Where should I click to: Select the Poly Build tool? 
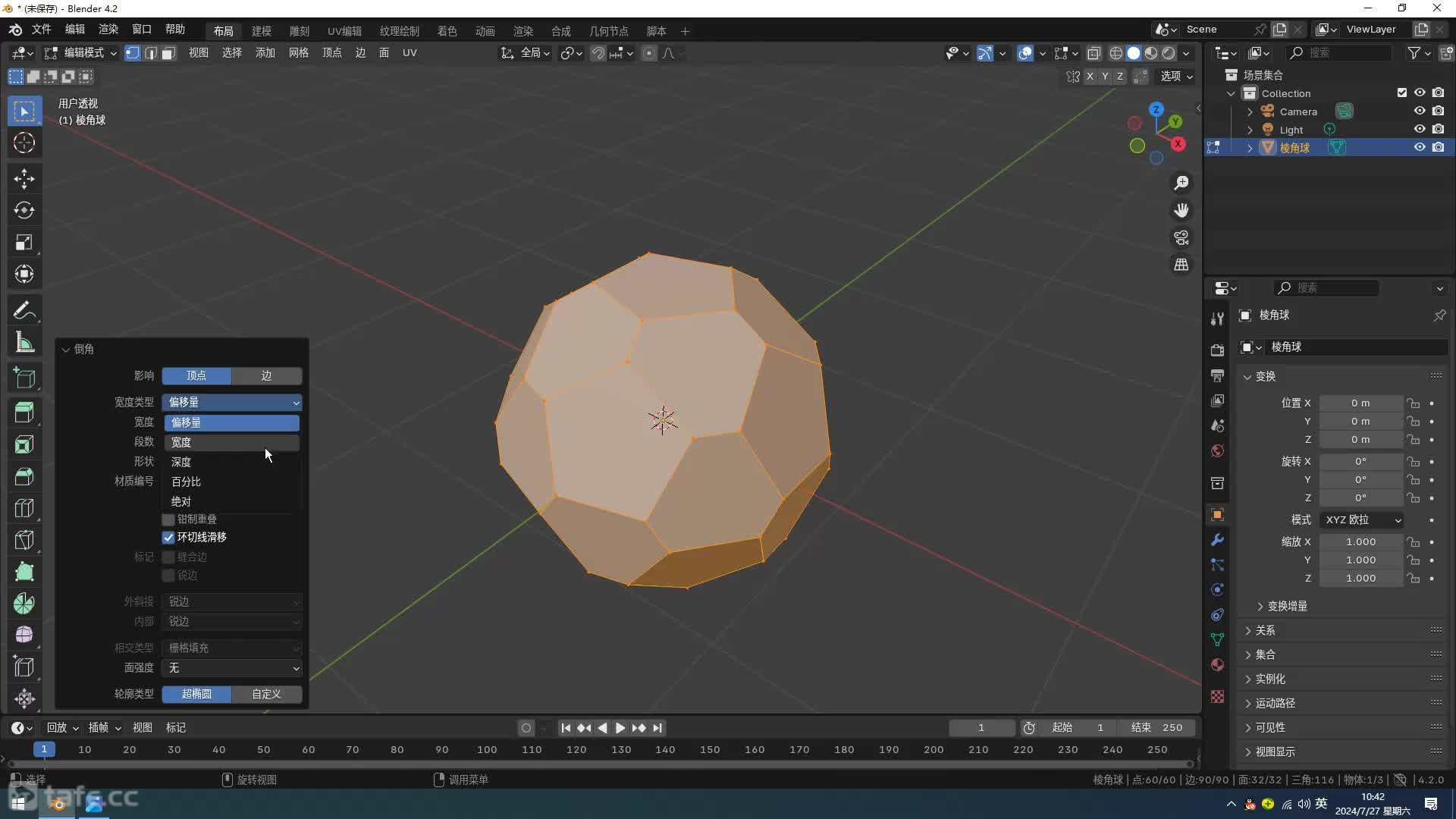pyautogui.click(x=24, y=572)
